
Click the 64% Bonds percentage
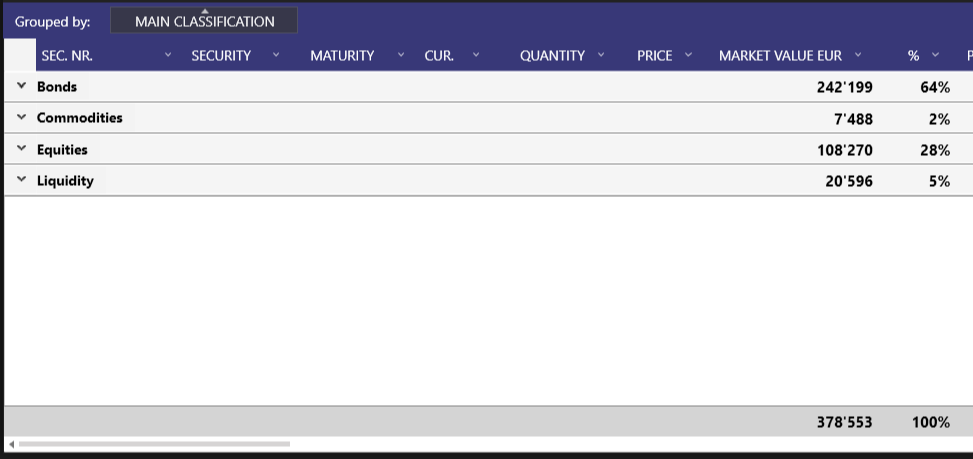pyautogui.click(x=935, y=87)
